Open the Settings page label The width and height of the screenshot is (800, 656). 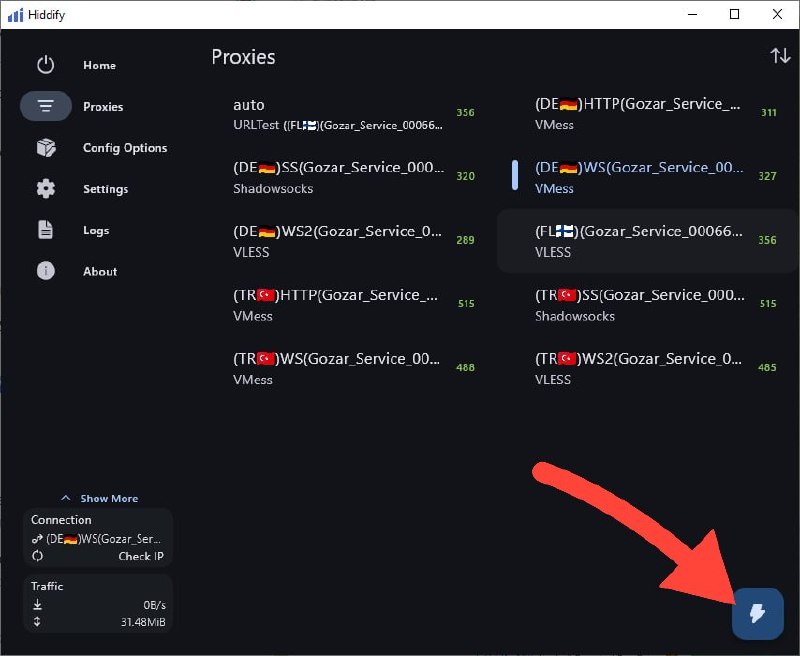[106, 189]
